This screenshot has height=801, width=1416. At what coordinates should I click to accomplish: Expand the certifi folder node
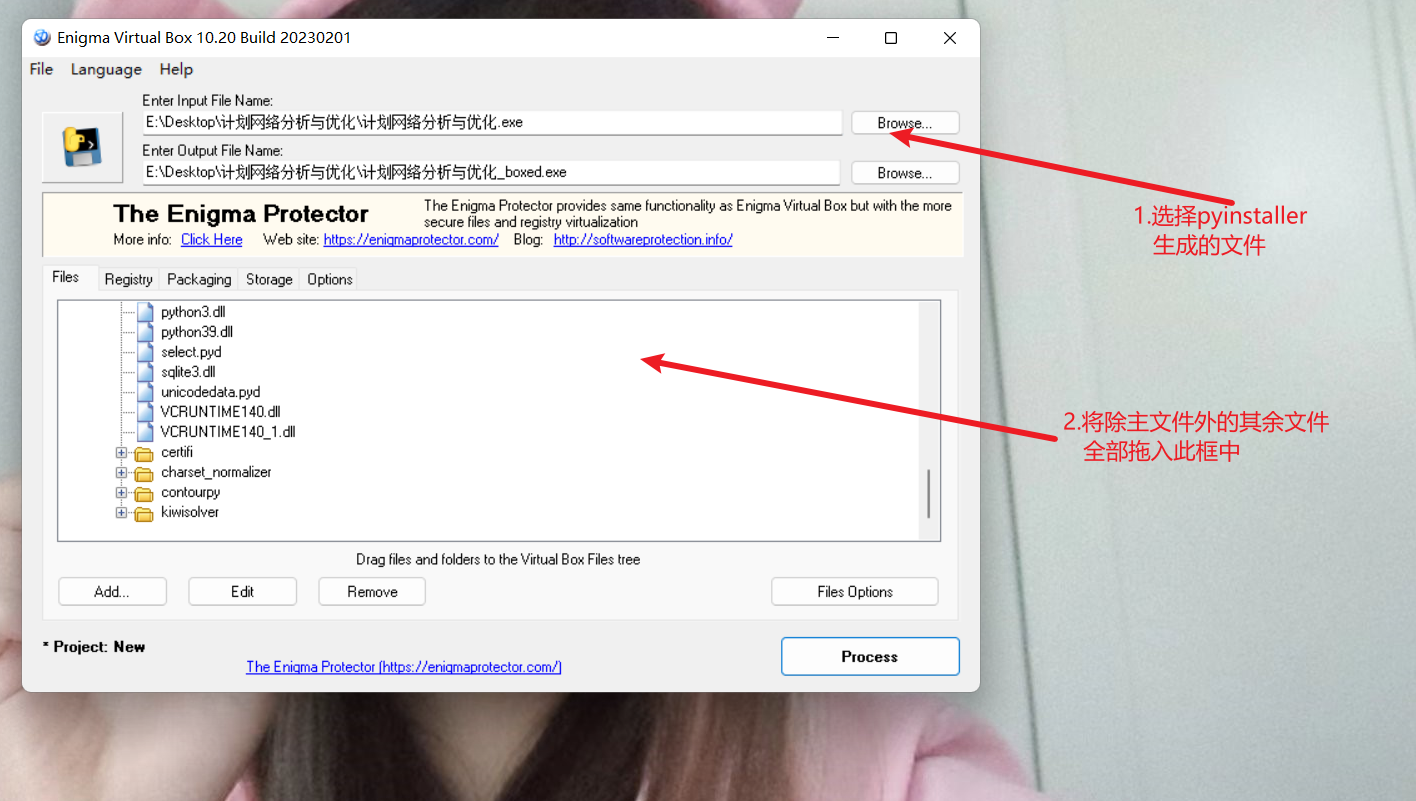121,452
